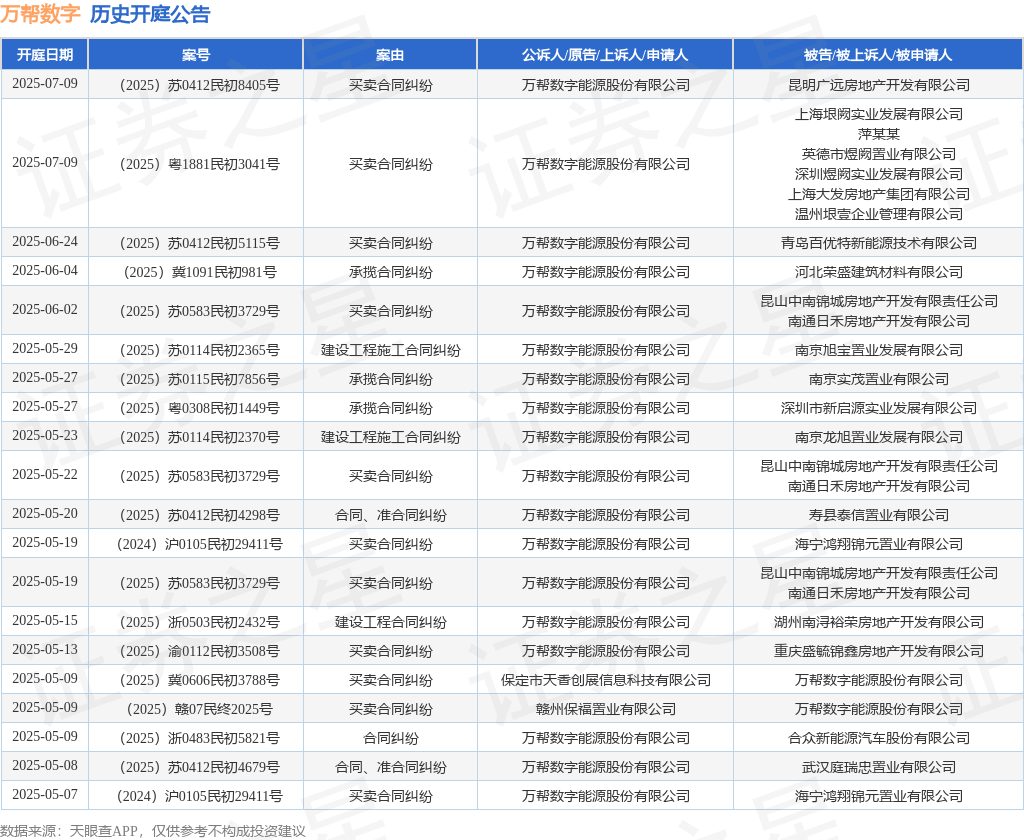Select the hearing date 2025-05-29

click(44, 349)
